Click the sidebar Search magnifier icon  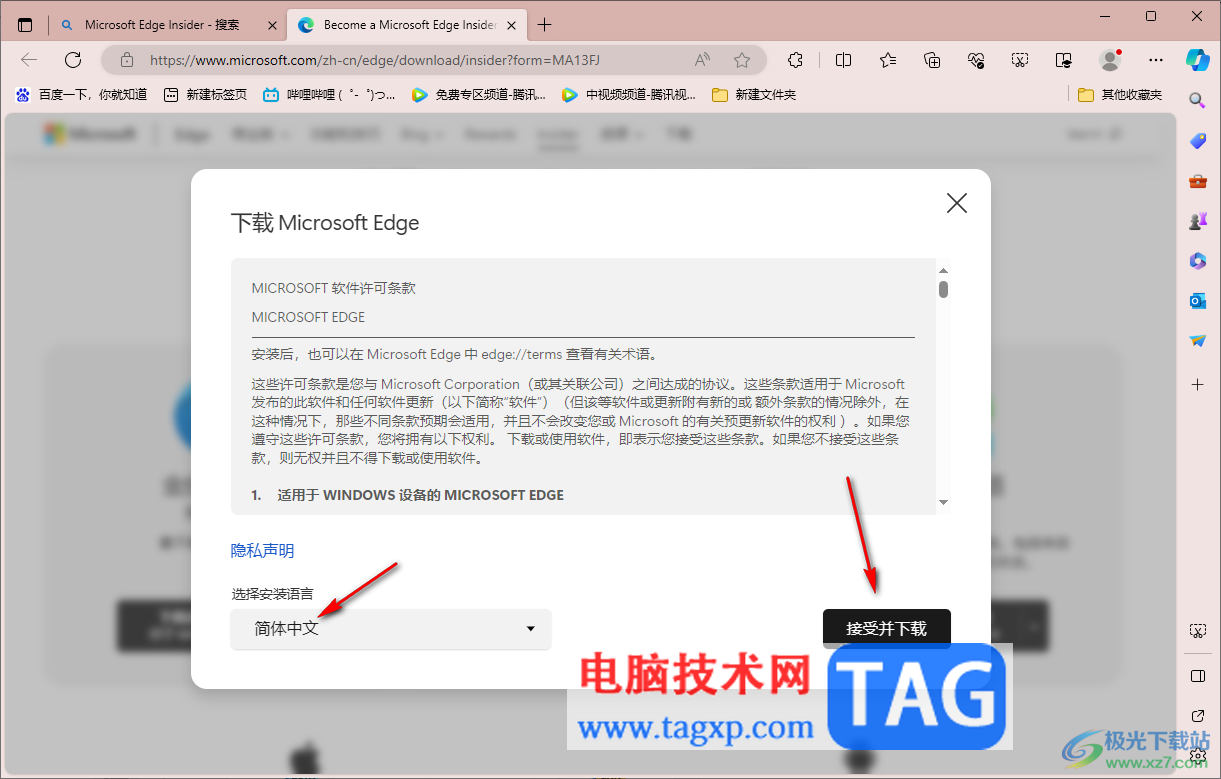pyautogui.click(x=1197, y=100)
